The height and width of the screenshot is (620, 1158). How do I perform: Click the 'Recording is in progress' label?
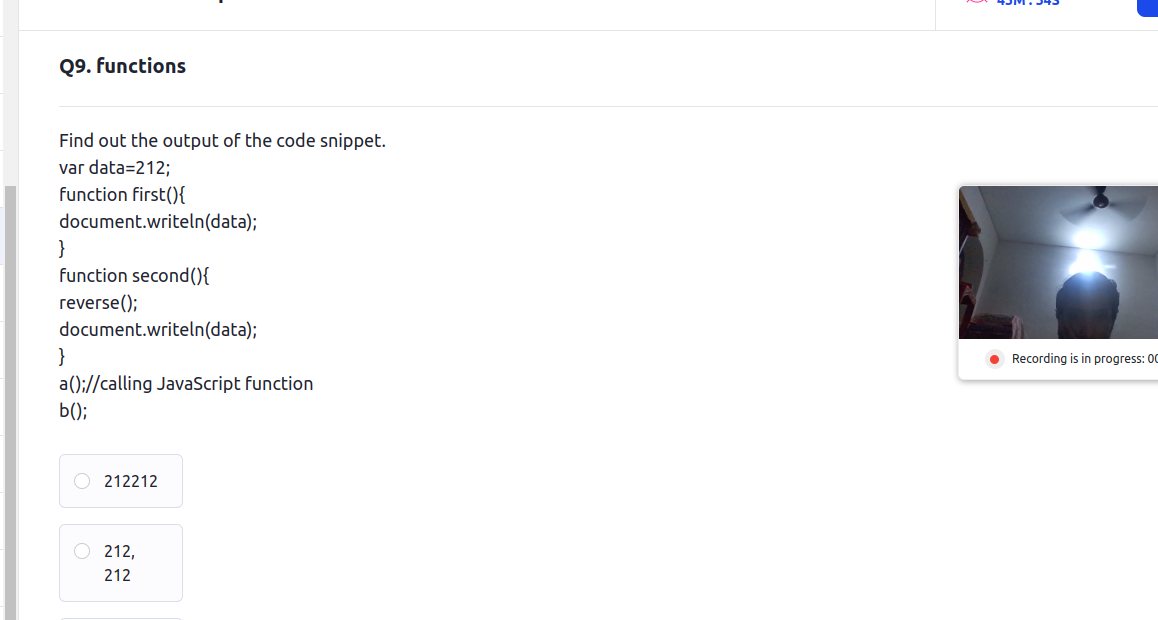point(1084,359)
